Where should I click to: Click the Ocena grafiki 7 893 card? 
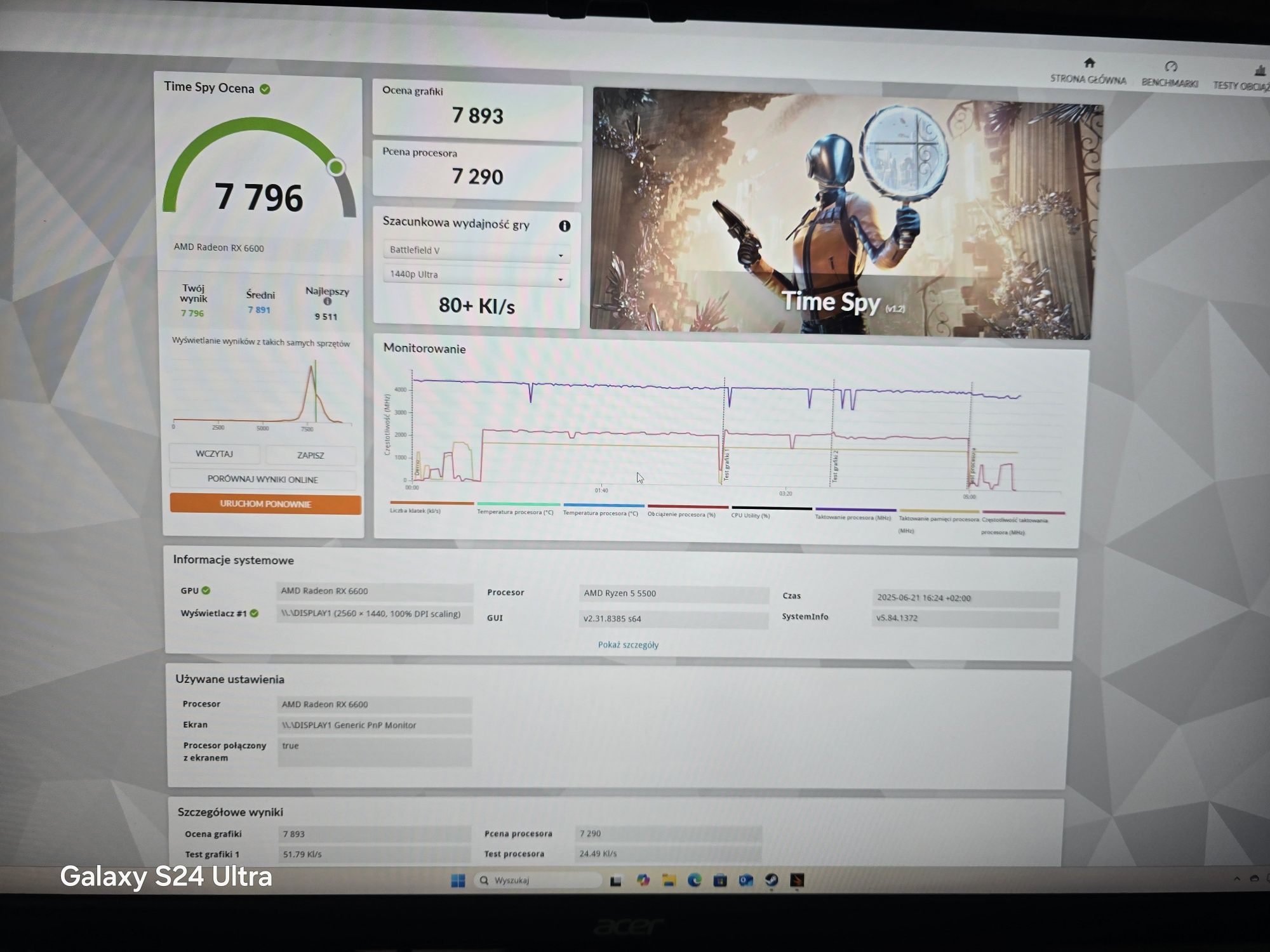point(477,109)
